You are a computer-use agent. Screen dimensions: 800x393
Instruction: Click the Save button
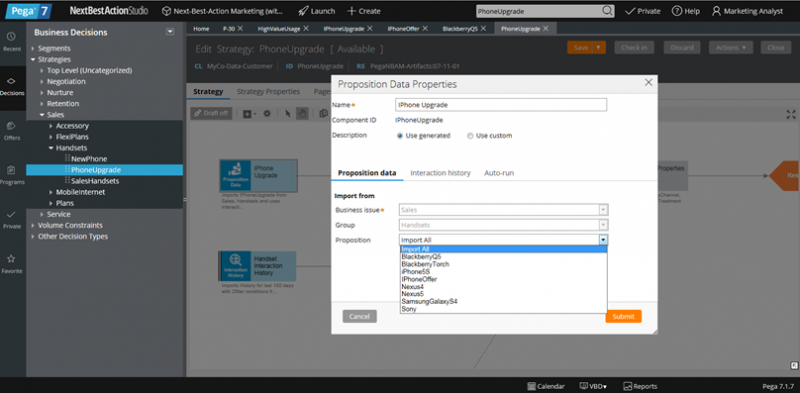point(581,47)
